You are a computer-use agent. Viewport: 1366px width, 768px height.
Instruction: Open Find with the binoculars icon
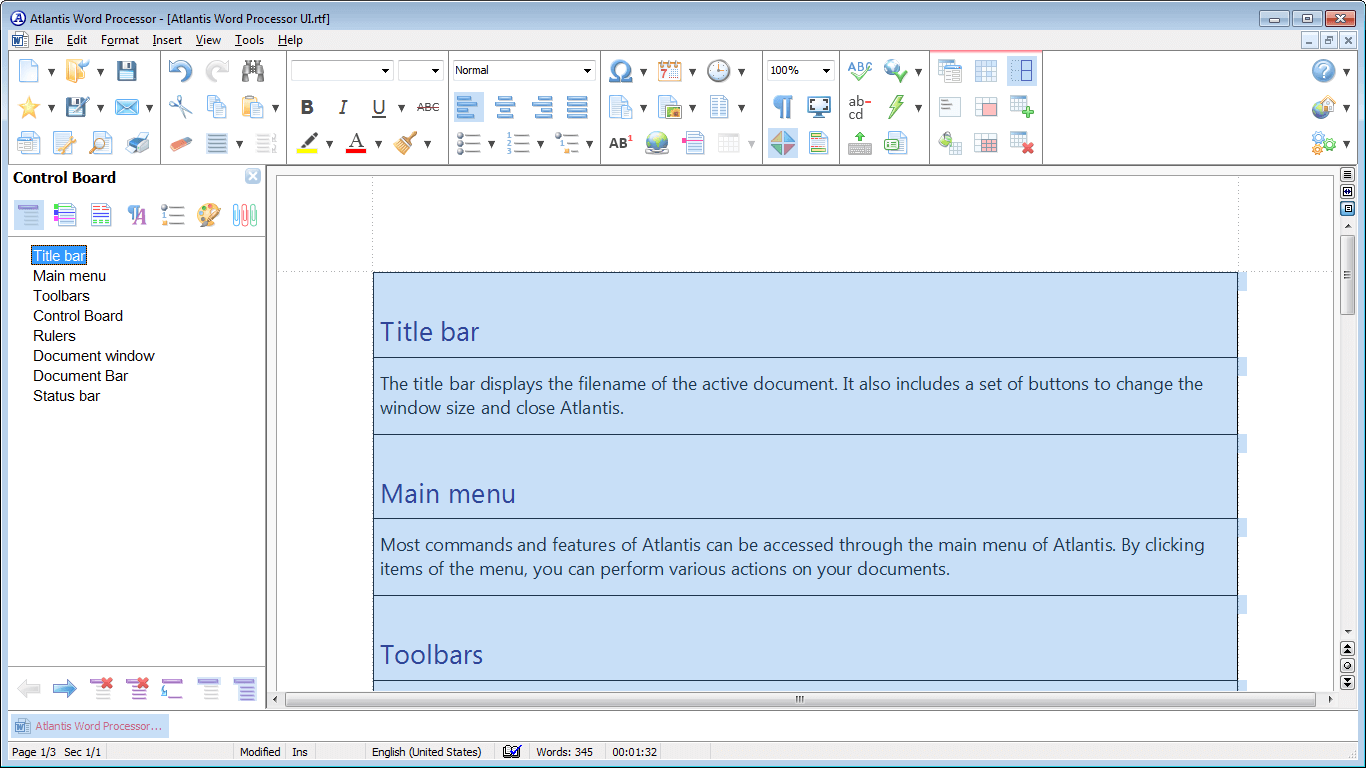[x=253, y=71]
